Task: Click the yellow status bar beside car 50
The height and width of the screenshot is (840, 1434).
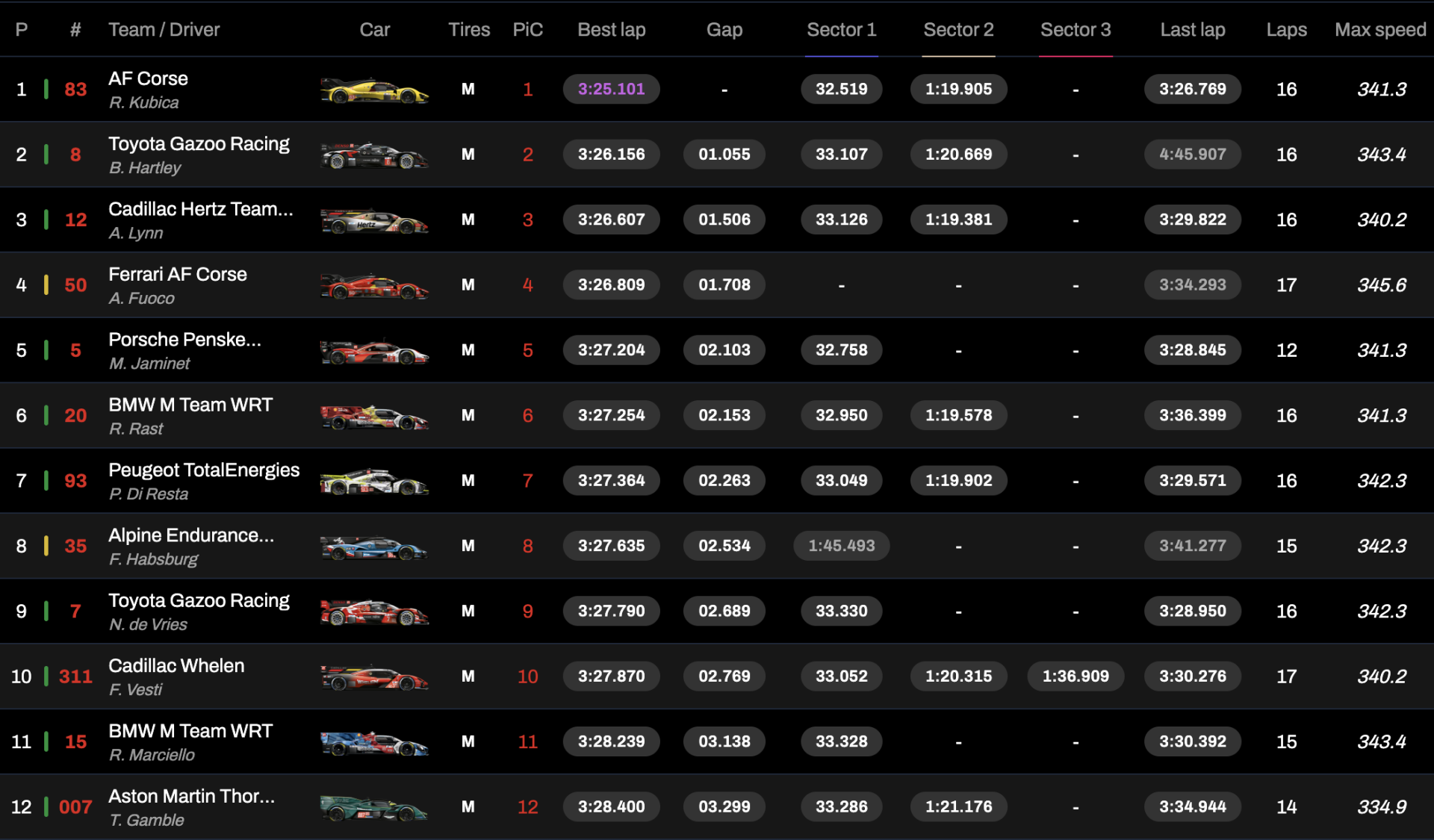Action: click(46, 284)
